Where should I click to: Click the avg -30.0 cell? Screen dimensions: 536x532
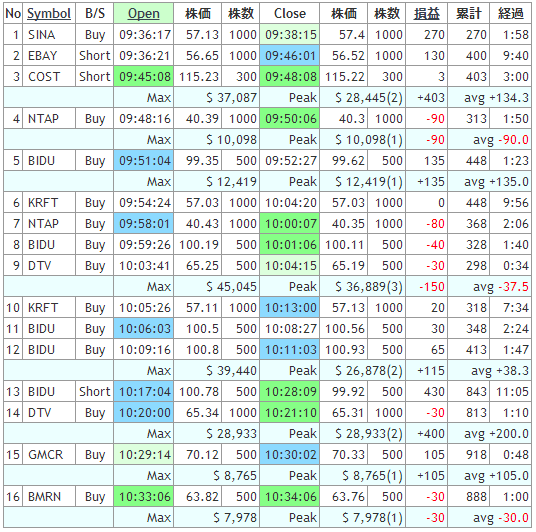489,518
